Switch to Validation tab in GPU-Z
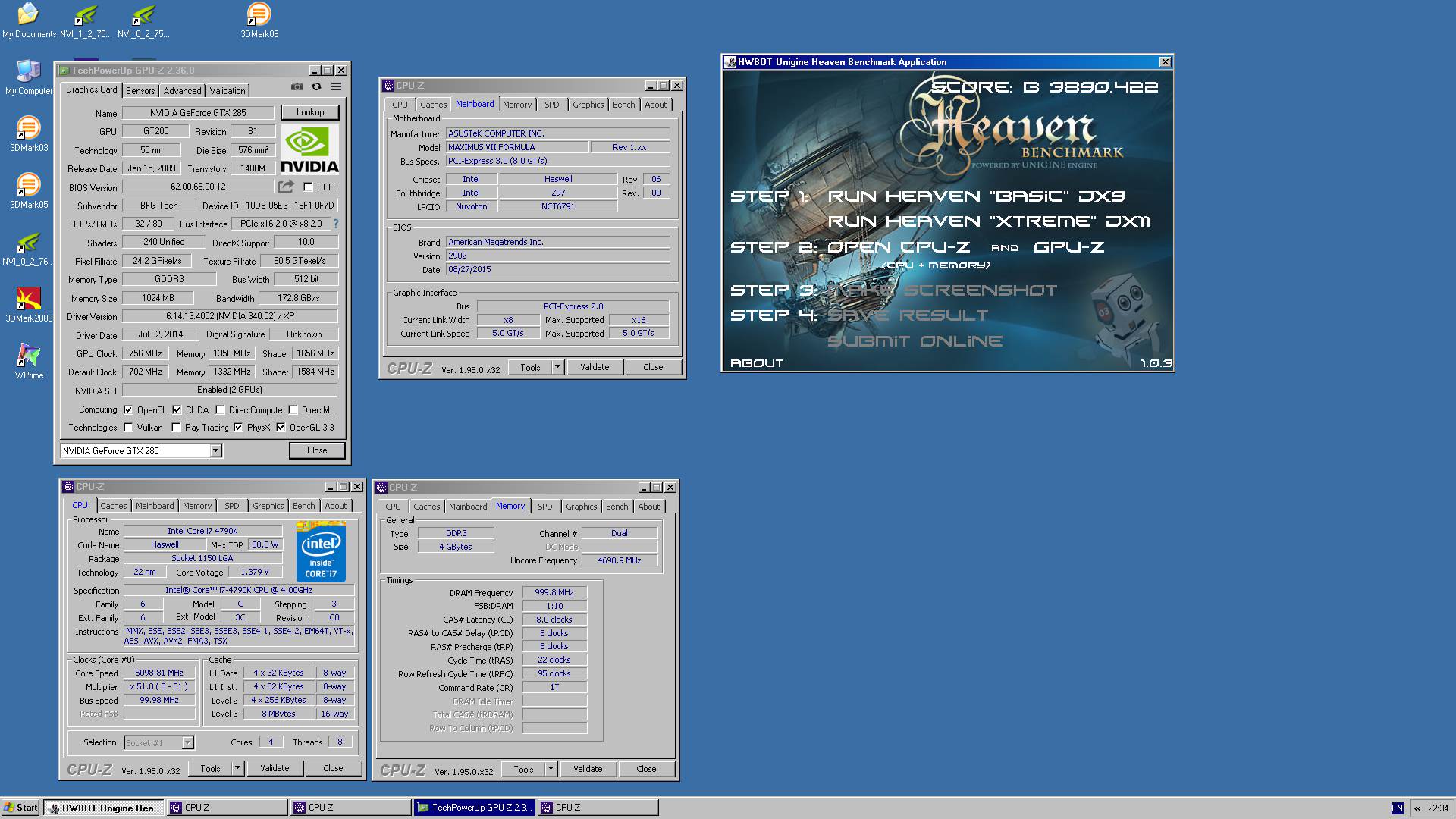 tap(227, 90)
